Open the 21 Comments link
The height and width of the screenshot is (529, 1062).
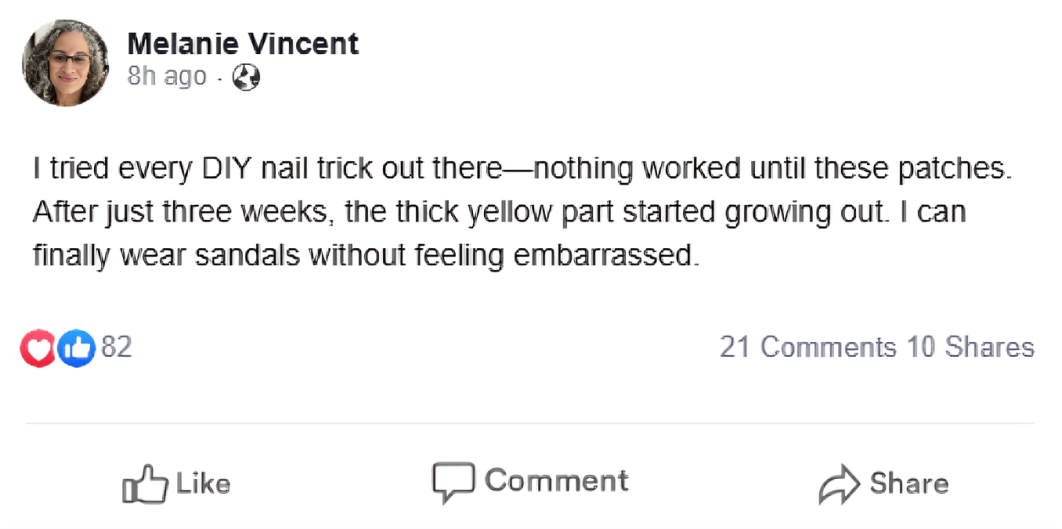pos(808,347)
